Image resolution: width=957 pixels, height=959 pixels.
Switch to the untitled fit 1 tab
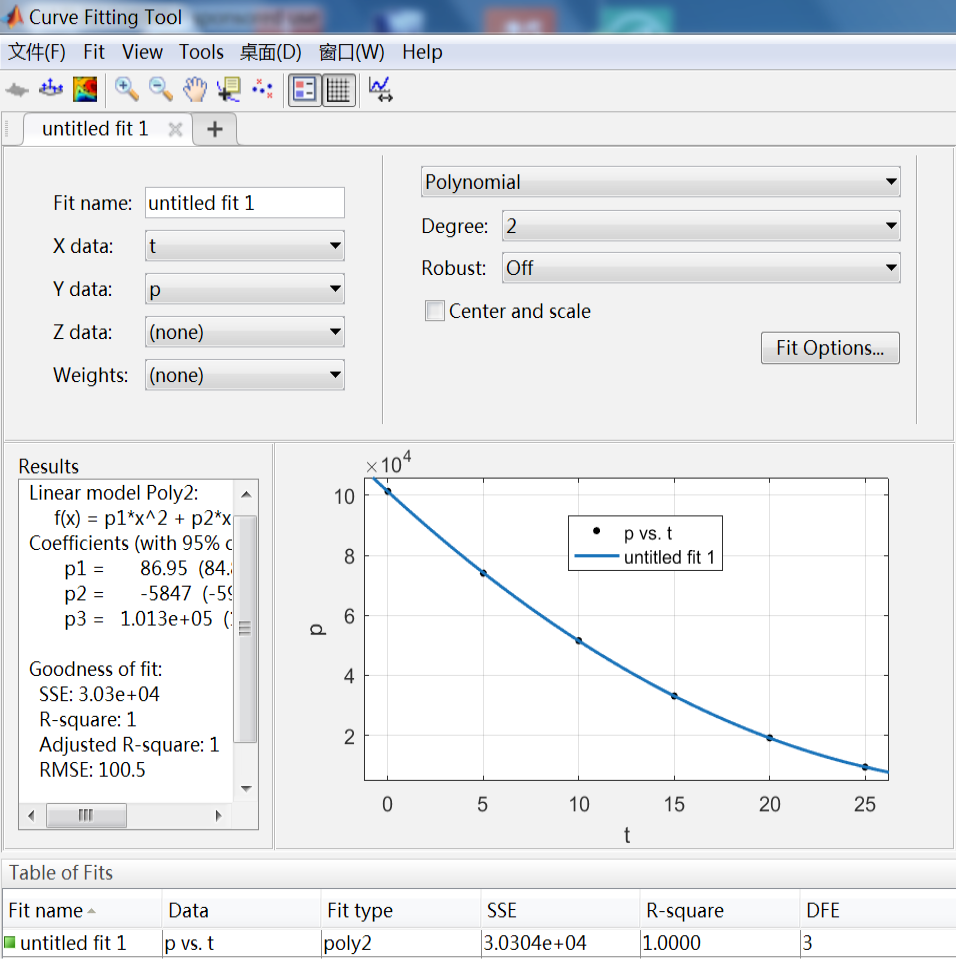tap(93, 128)
